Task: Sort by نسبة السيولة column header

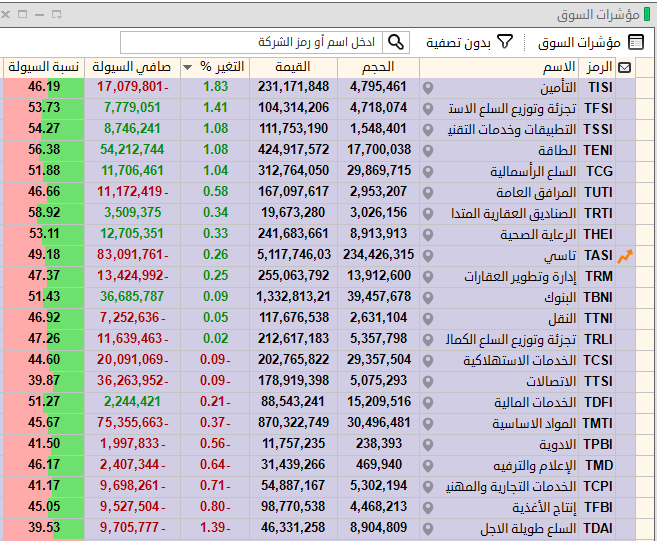Action: (x=44, y=67)
